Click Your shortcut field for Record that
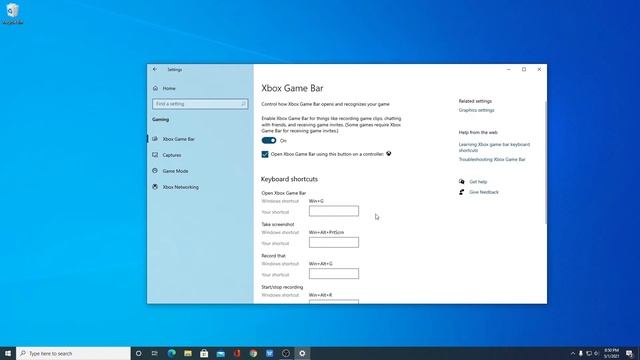The image size is (640, 360). click(x=334, y=274)
